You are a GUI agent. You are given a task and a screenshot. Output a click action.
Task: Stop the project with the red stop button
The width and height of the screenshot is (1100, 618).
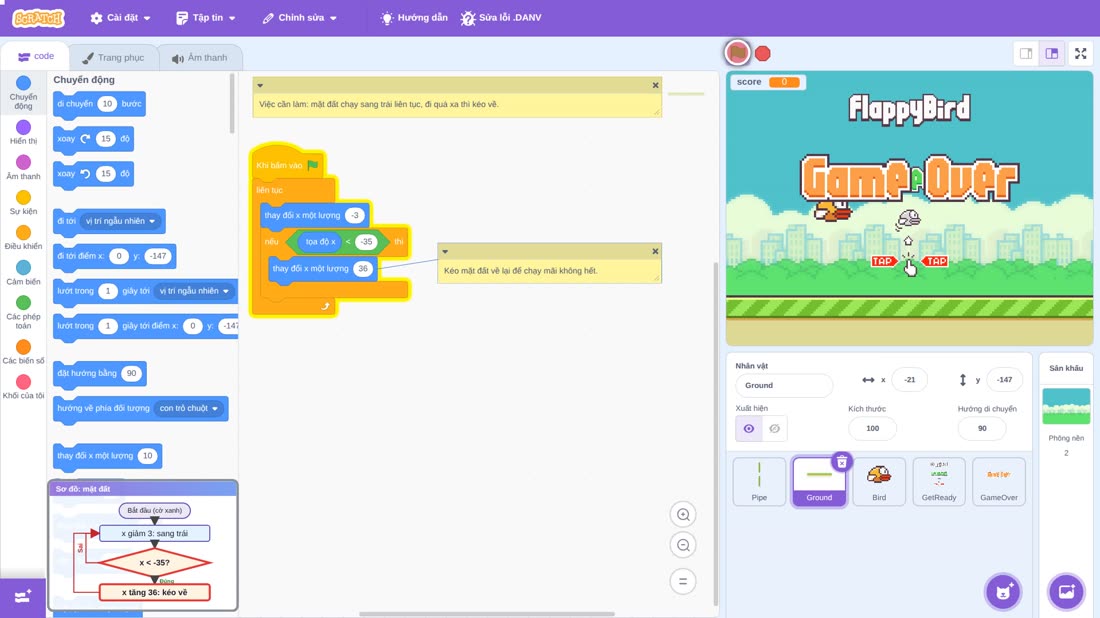tap(763, 53)
